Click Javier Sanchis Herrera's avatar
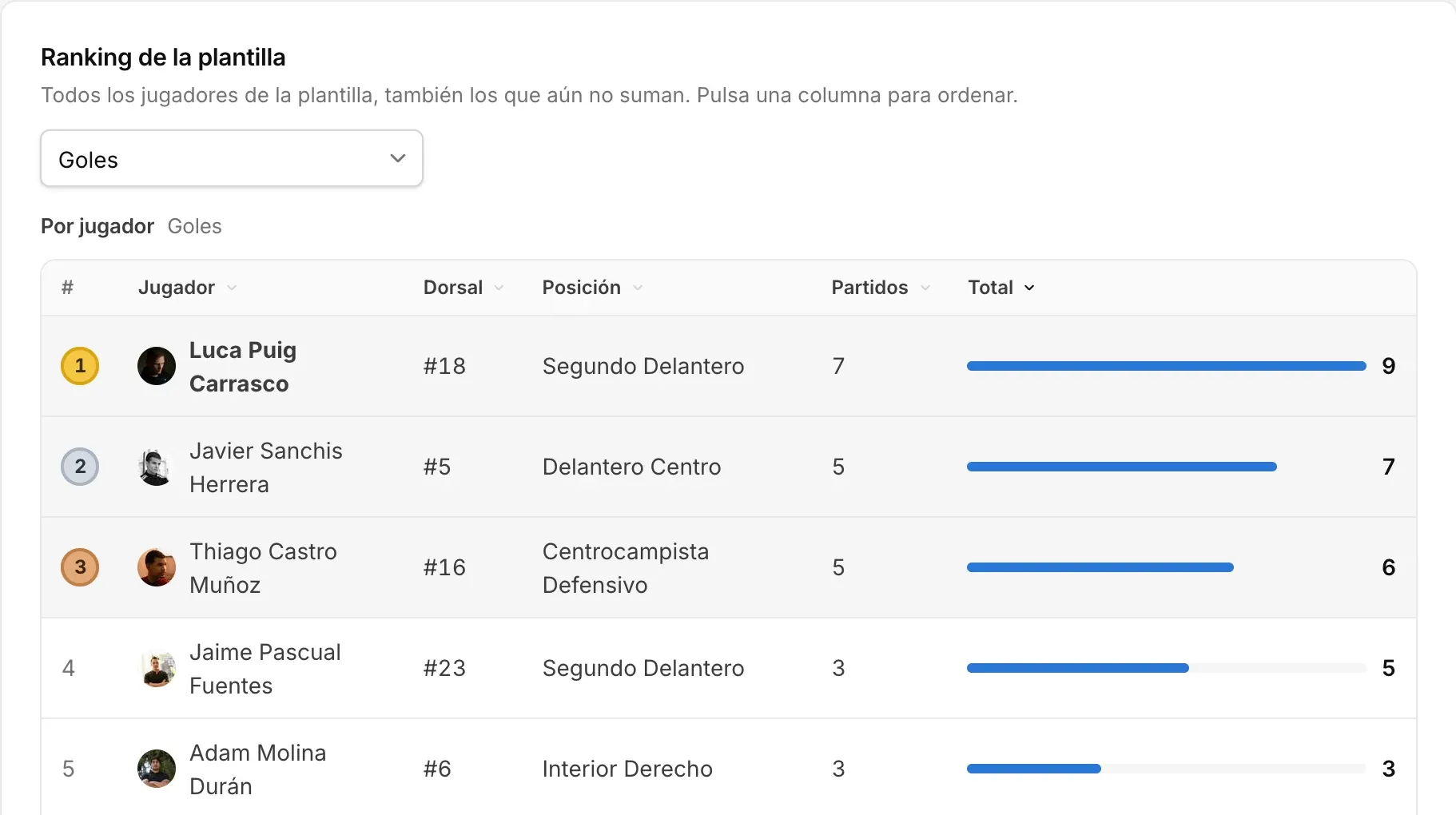The width and height of the screenshot is (1456, 815). 157,467
